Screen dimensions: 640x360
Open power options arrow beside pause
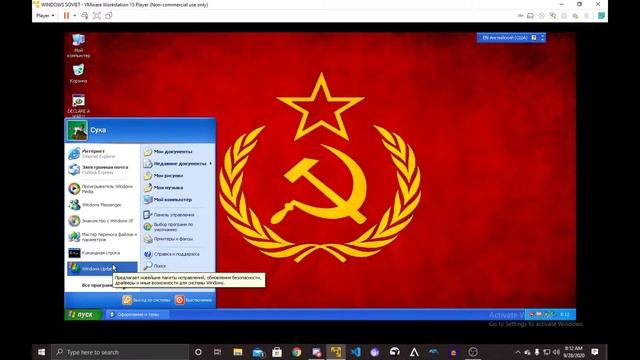click(x=75, y=16)
